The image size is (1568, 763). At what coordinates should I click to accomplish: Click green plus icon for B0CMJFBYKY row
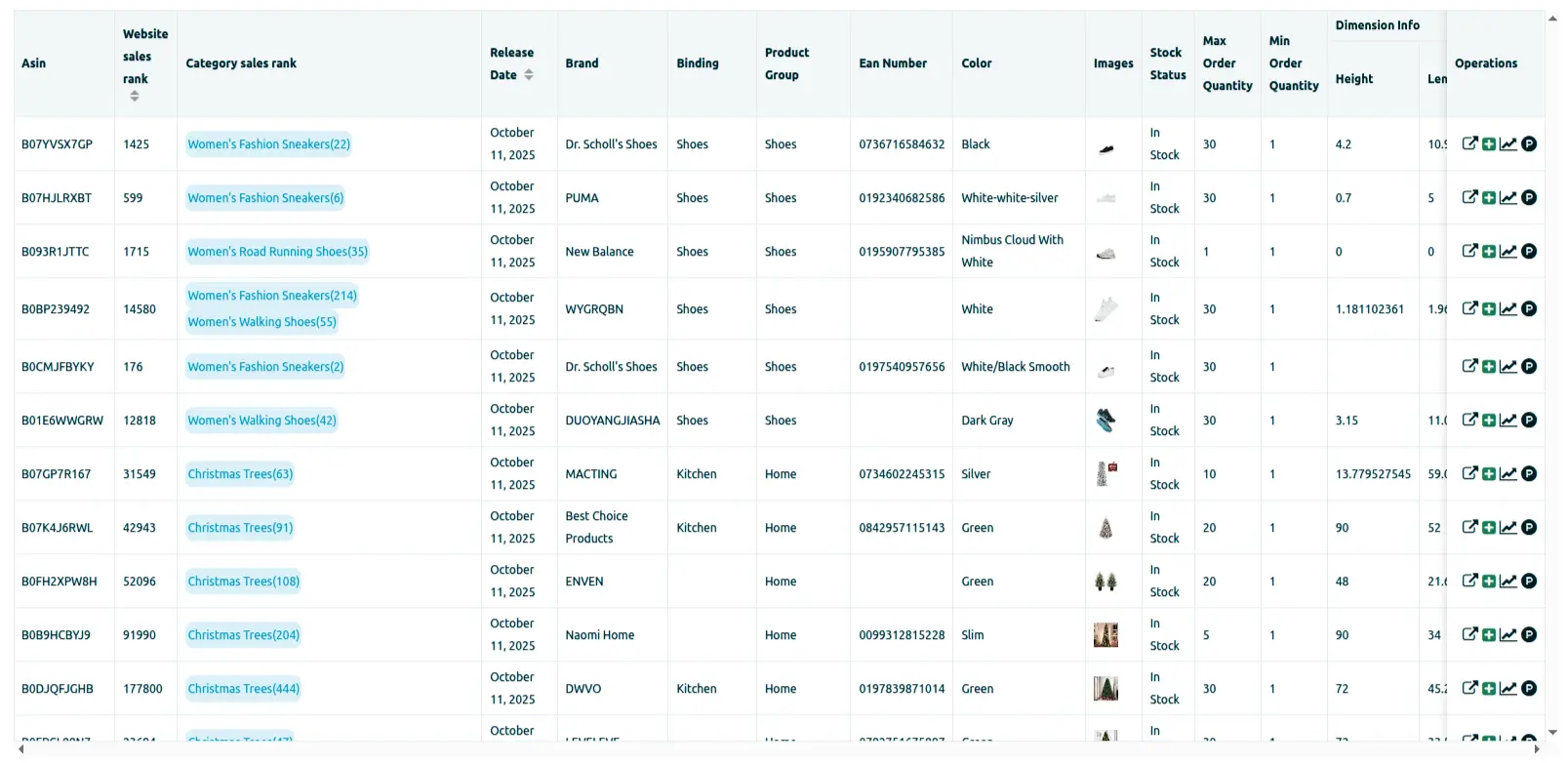coord(1489,367)
